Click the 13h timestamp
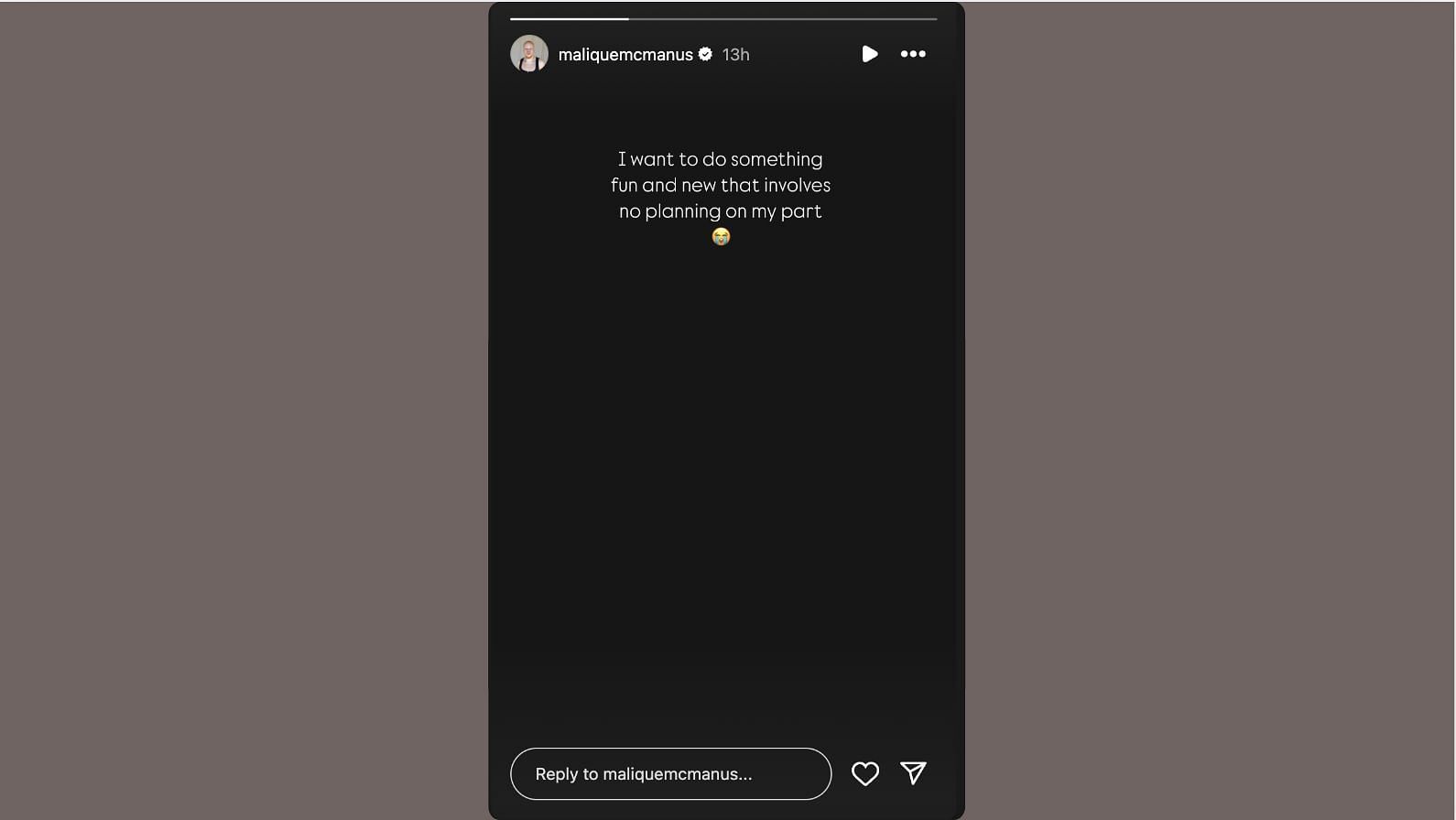The height and width of the screenshot is (820, 1456). [735, 55]
